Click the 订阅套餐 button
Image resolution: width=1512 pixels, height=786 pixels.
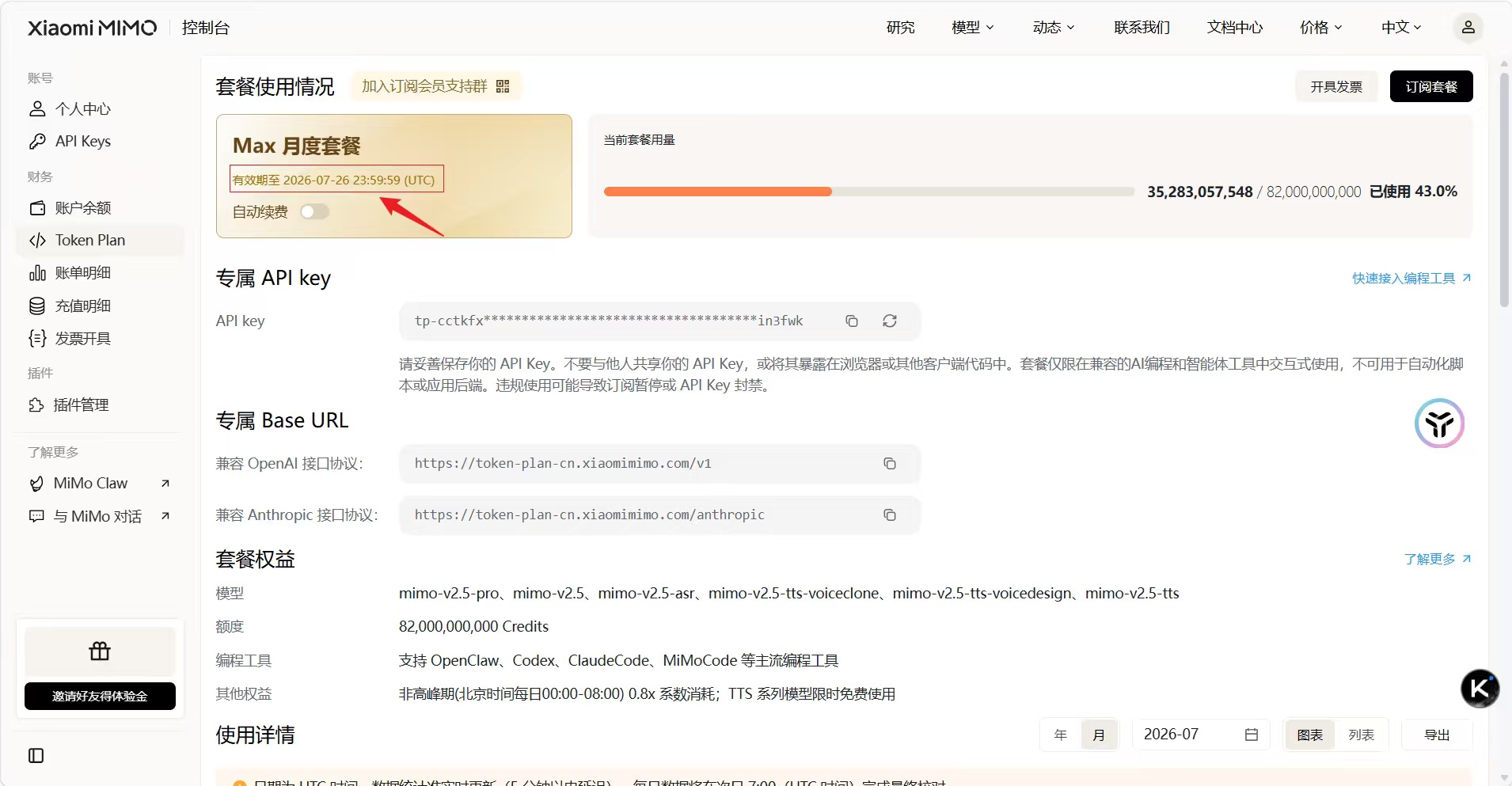click(1431, 86)
